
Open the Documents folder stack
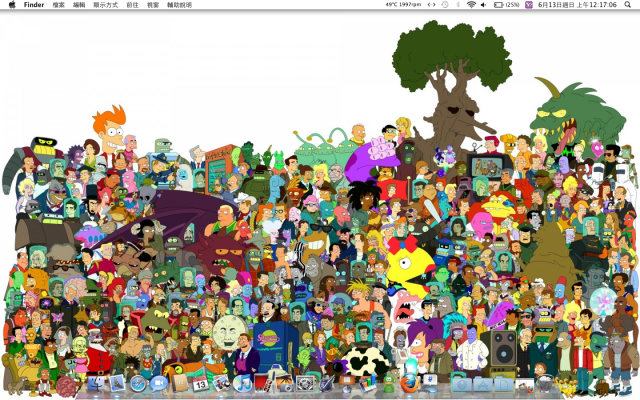504,384
